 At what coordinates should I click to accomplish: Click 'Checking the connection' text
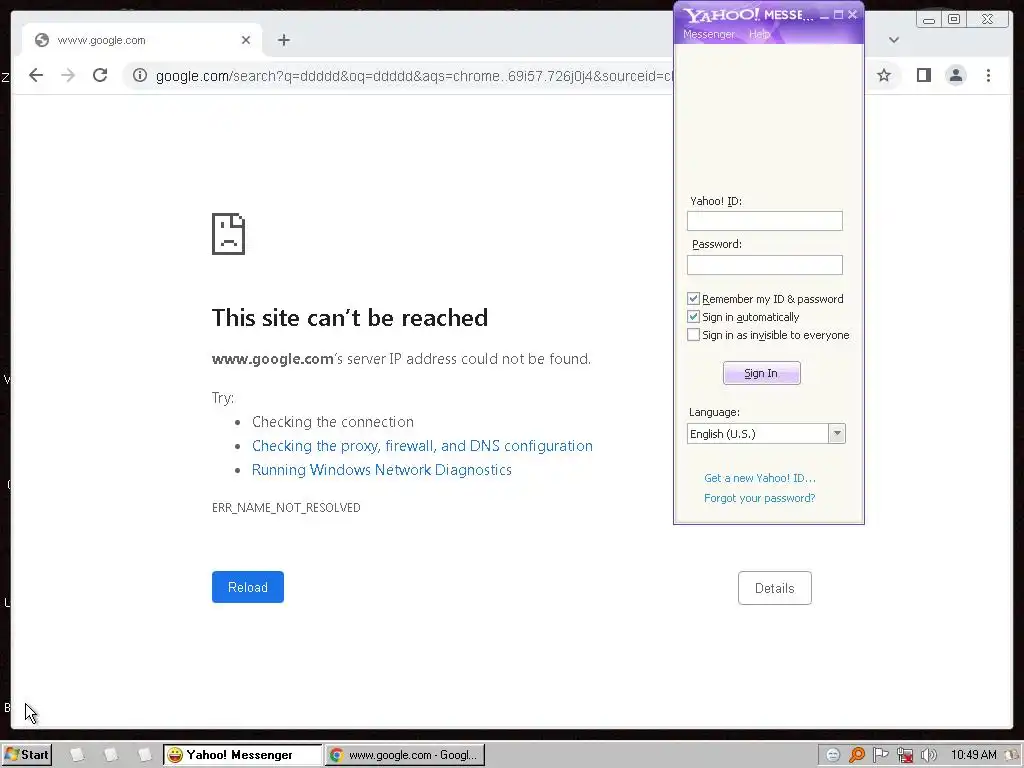333,422
